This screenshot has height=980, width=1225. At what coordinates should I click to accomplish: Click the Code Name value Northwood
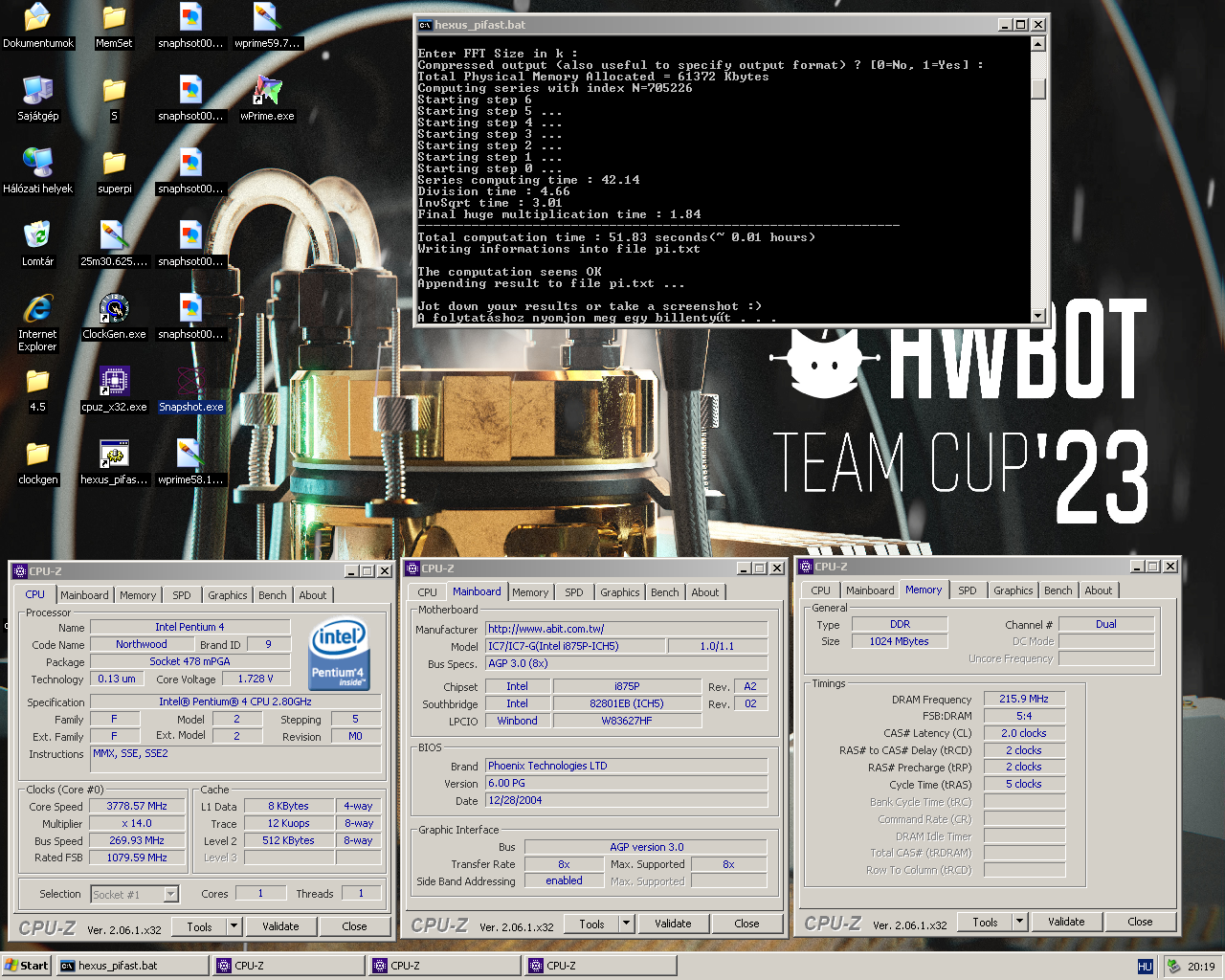142,644
